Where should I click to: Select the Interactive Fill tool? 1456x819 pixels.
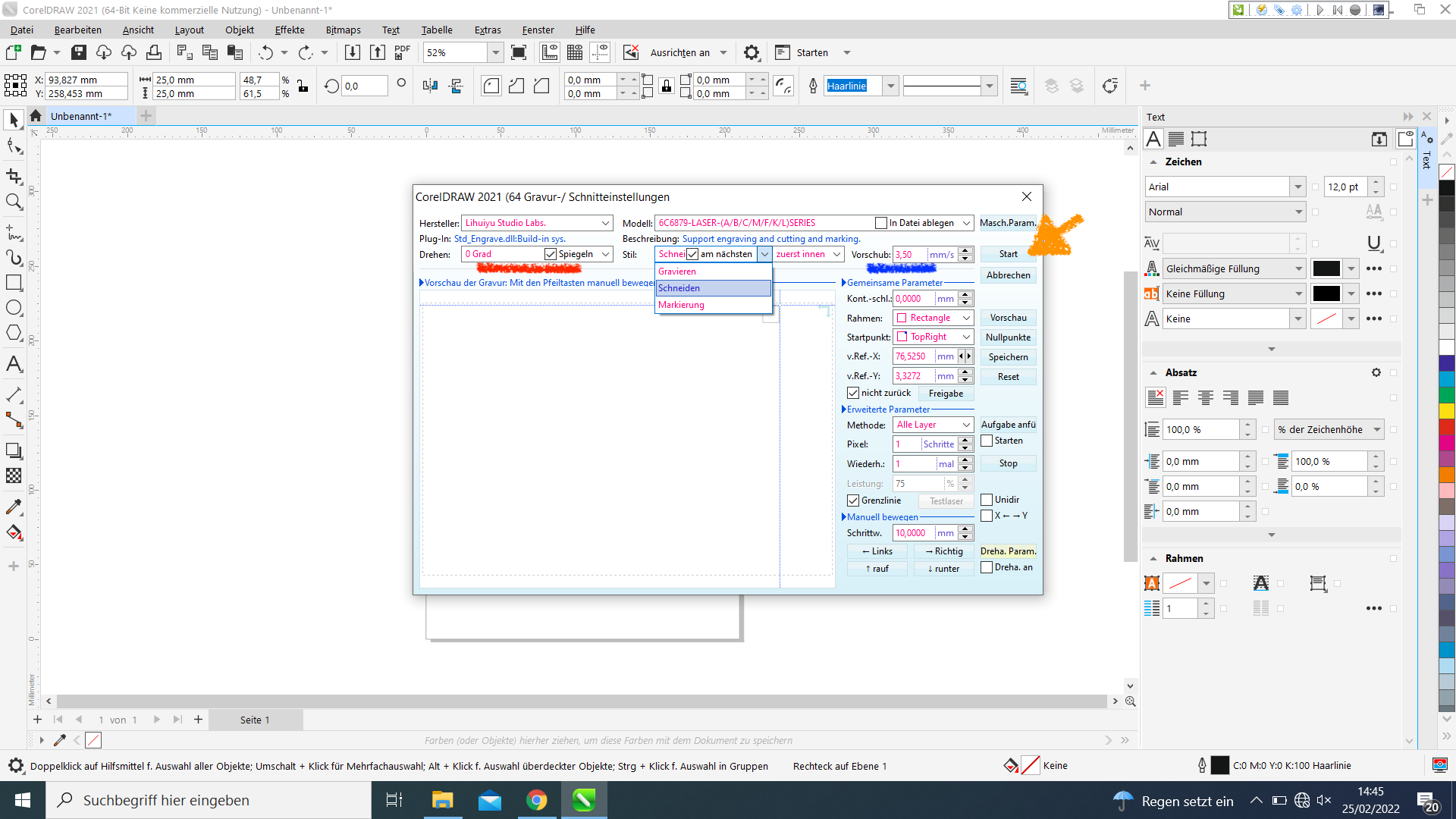click(14, 532)
